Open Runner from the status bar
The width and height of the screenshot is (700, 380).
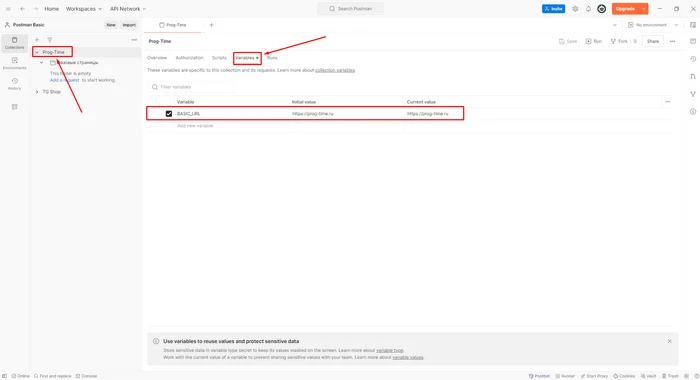565,376
